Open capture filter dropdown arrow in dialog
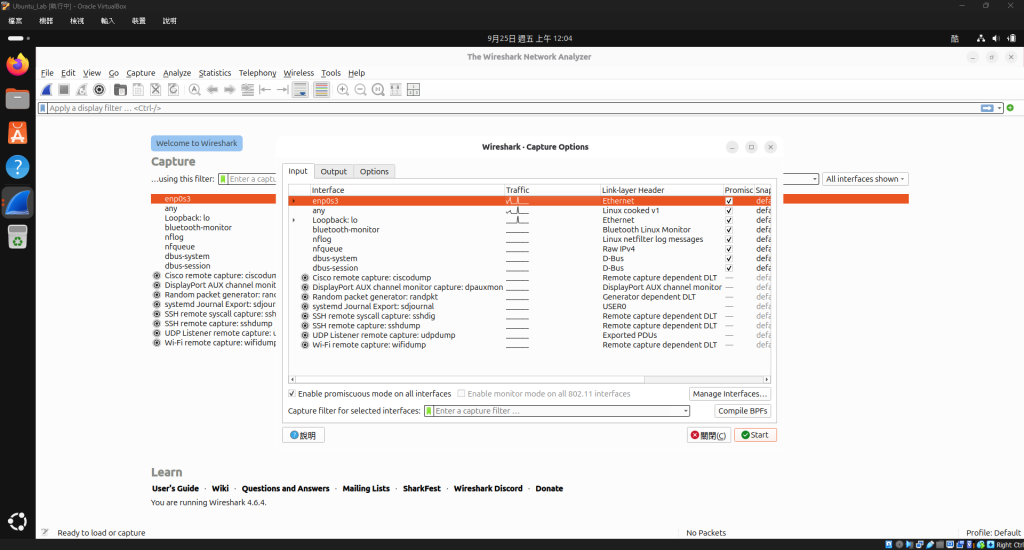This screenshot has width=1024, height=550. point(685,411)
